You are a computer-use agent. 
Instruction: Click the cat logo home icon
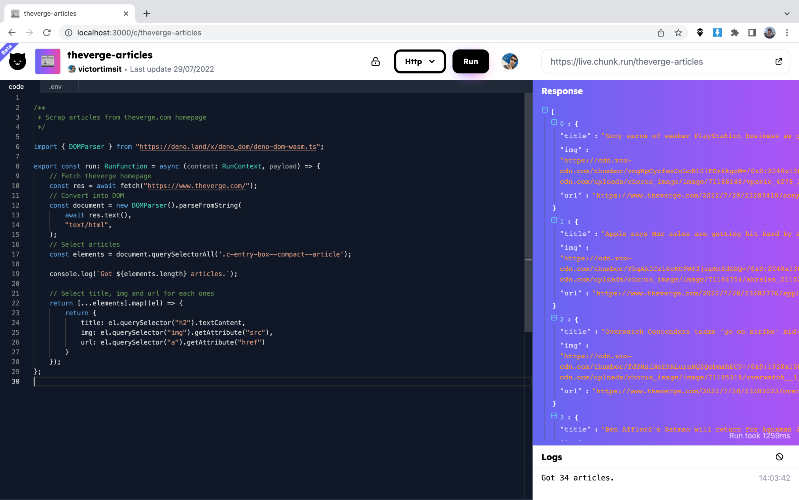coord(17,62)
